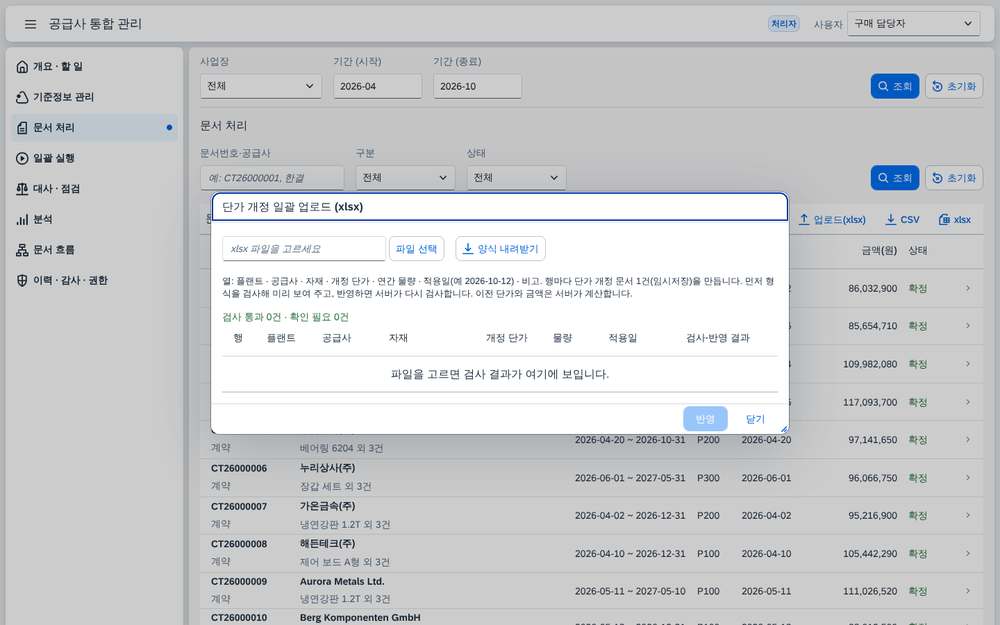This screenshot has height=625, width=1000.
Task: Open row chevron for CT26000009
Action: [967, 591]
